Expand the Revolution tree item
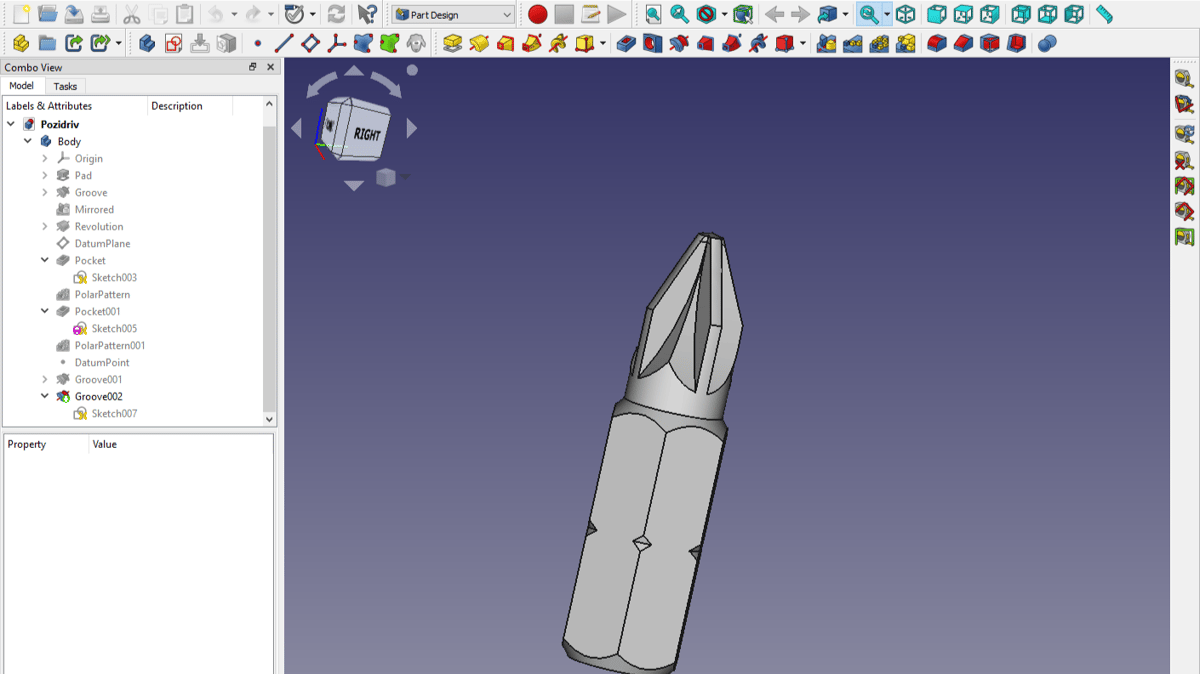The image size is (1200, 674). click(x=45, y=226)
